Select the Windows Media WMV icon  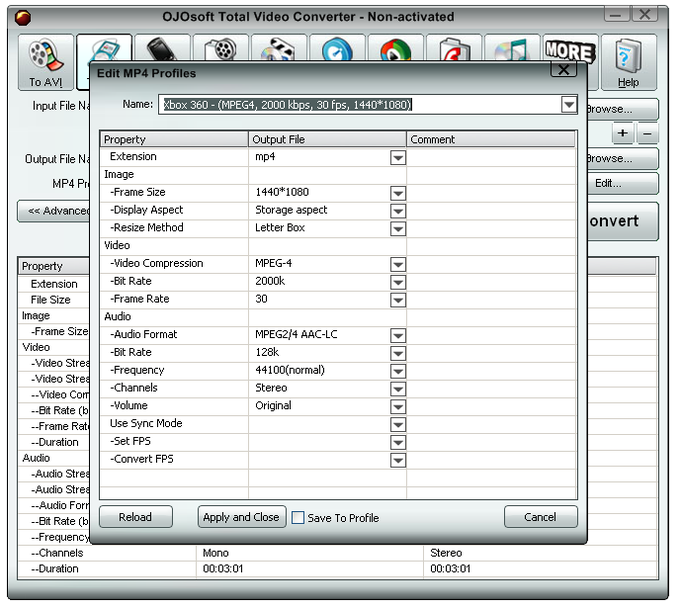tap(396, 49)
